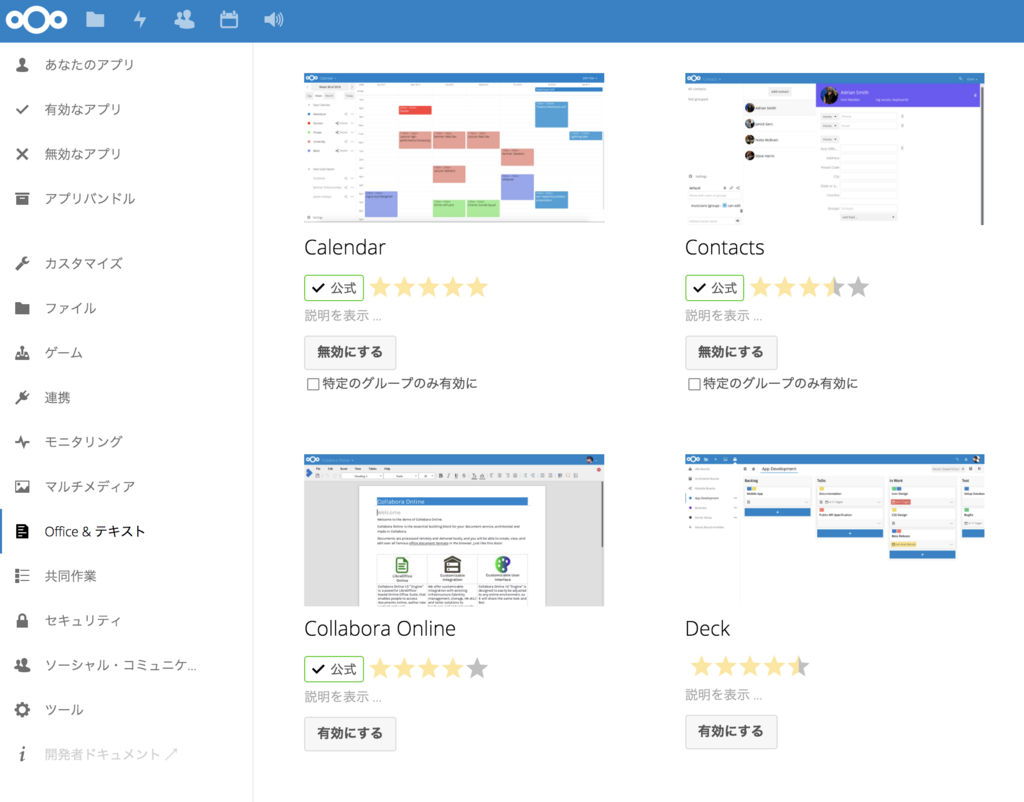Click the pulse icon beside モニタリング
This screenshot has height=802, width=1024.
(22, 442)
